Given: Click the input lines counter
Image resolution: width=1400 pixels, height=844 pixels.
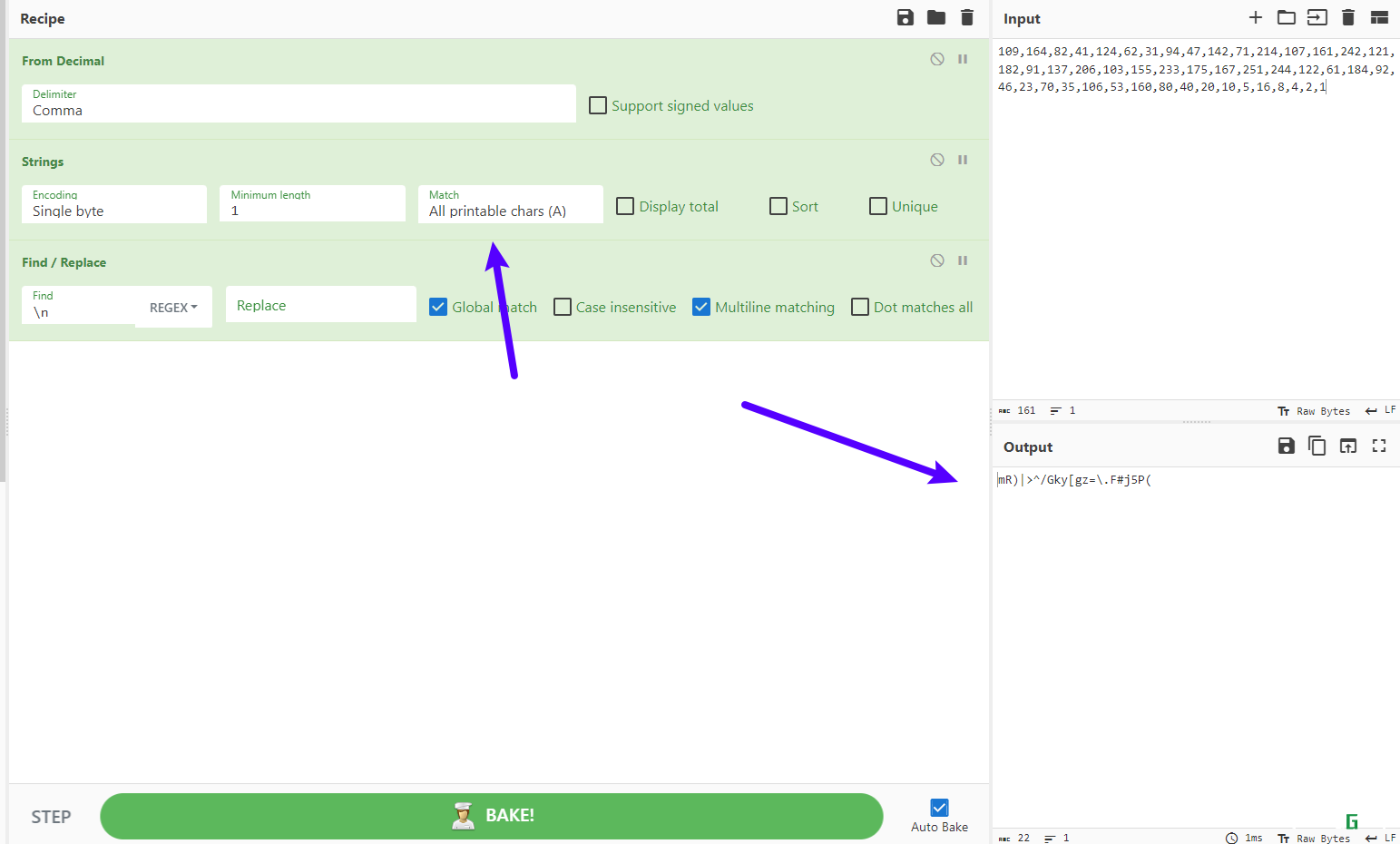Looking at the screenshot, I should 1062,411.
